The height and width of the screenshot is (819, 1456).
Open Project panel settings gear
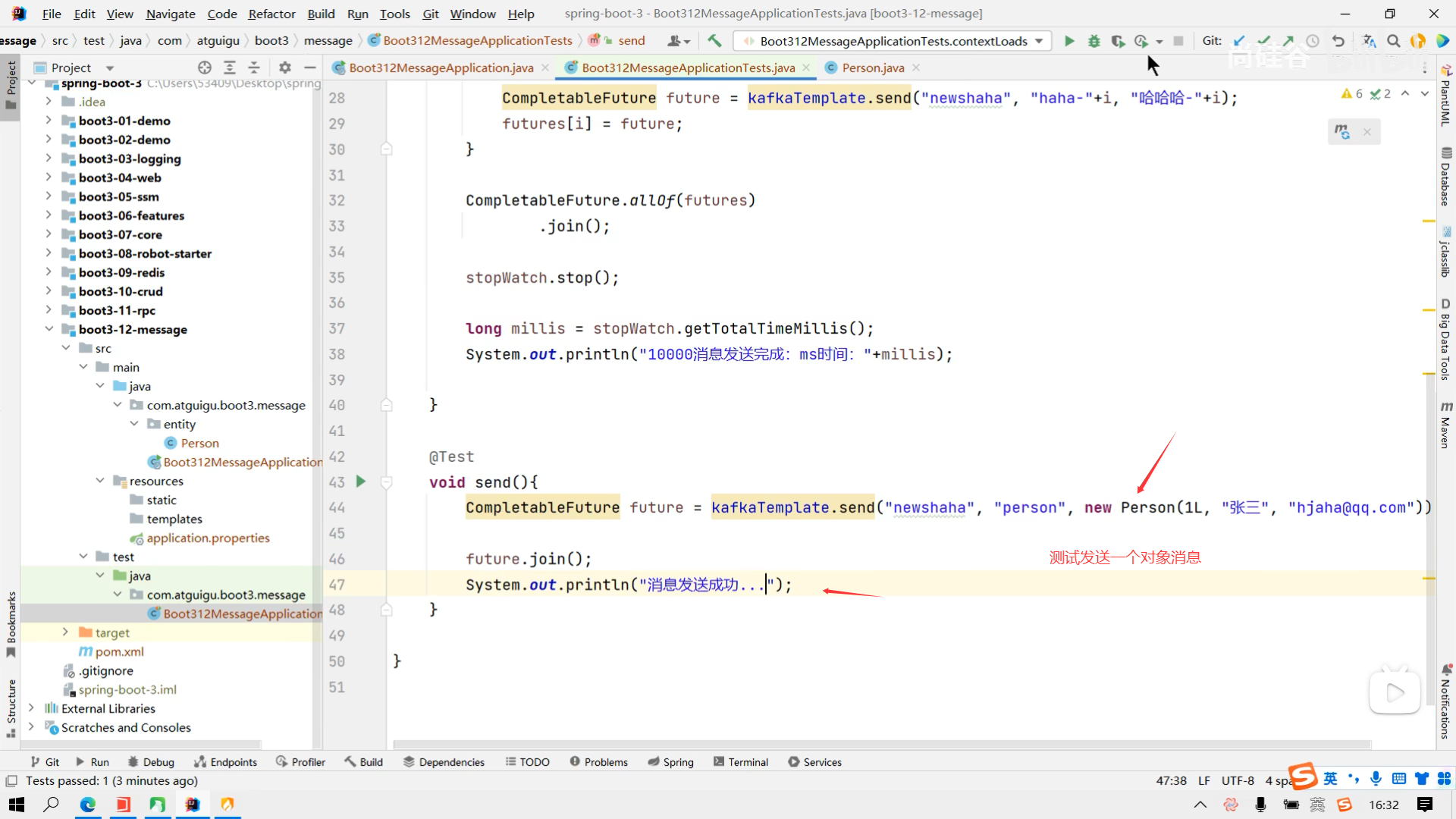click(x=284, y=67)
